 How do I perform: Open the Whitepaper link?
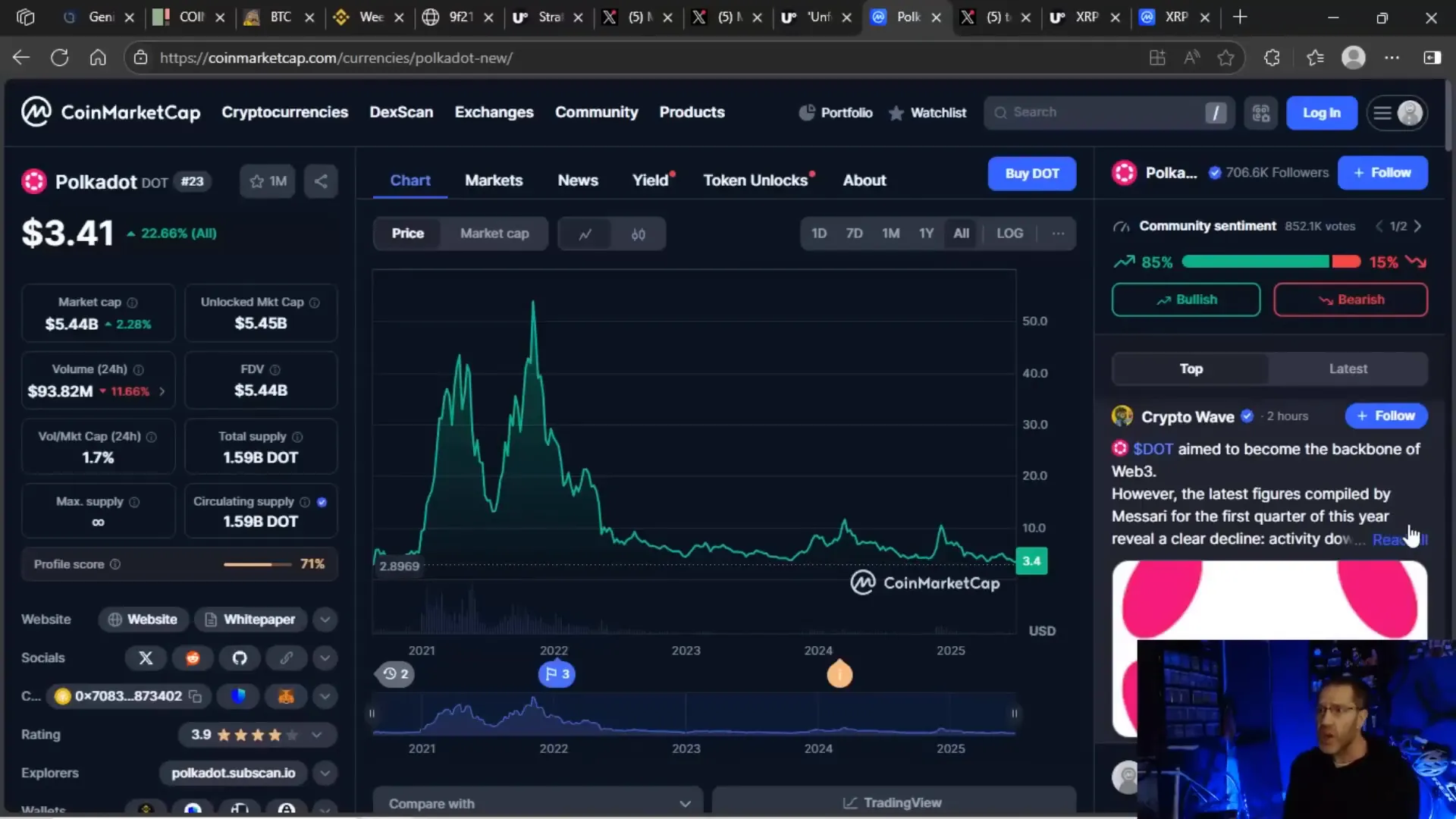tap(250, 620)
